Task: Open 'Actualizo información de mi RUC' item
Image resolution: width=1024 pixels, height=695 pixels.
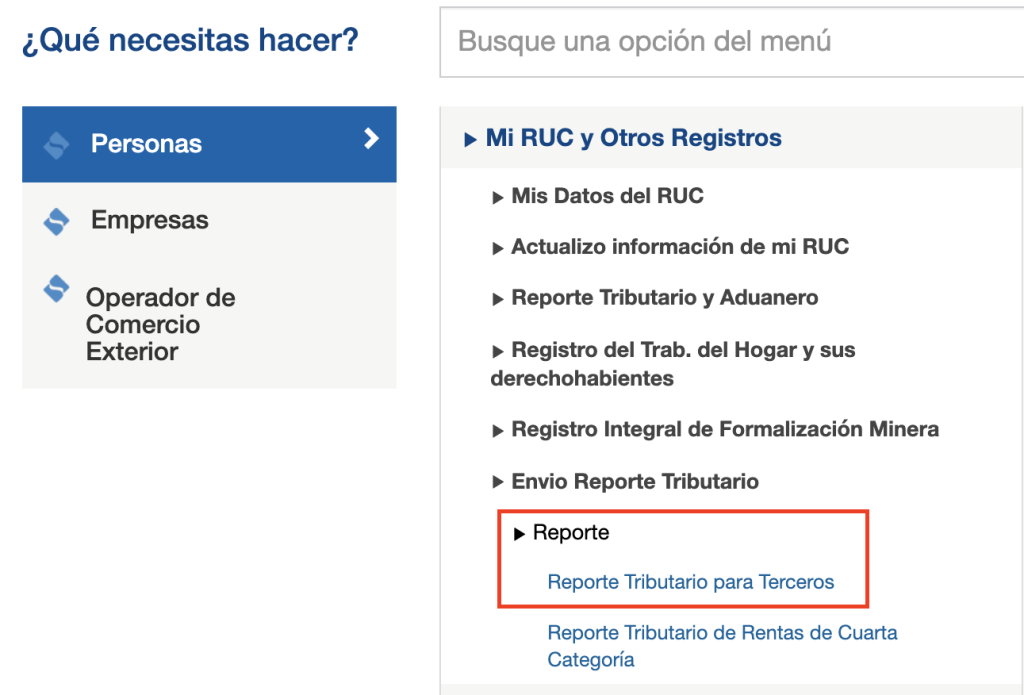Action: click(679, 246)
